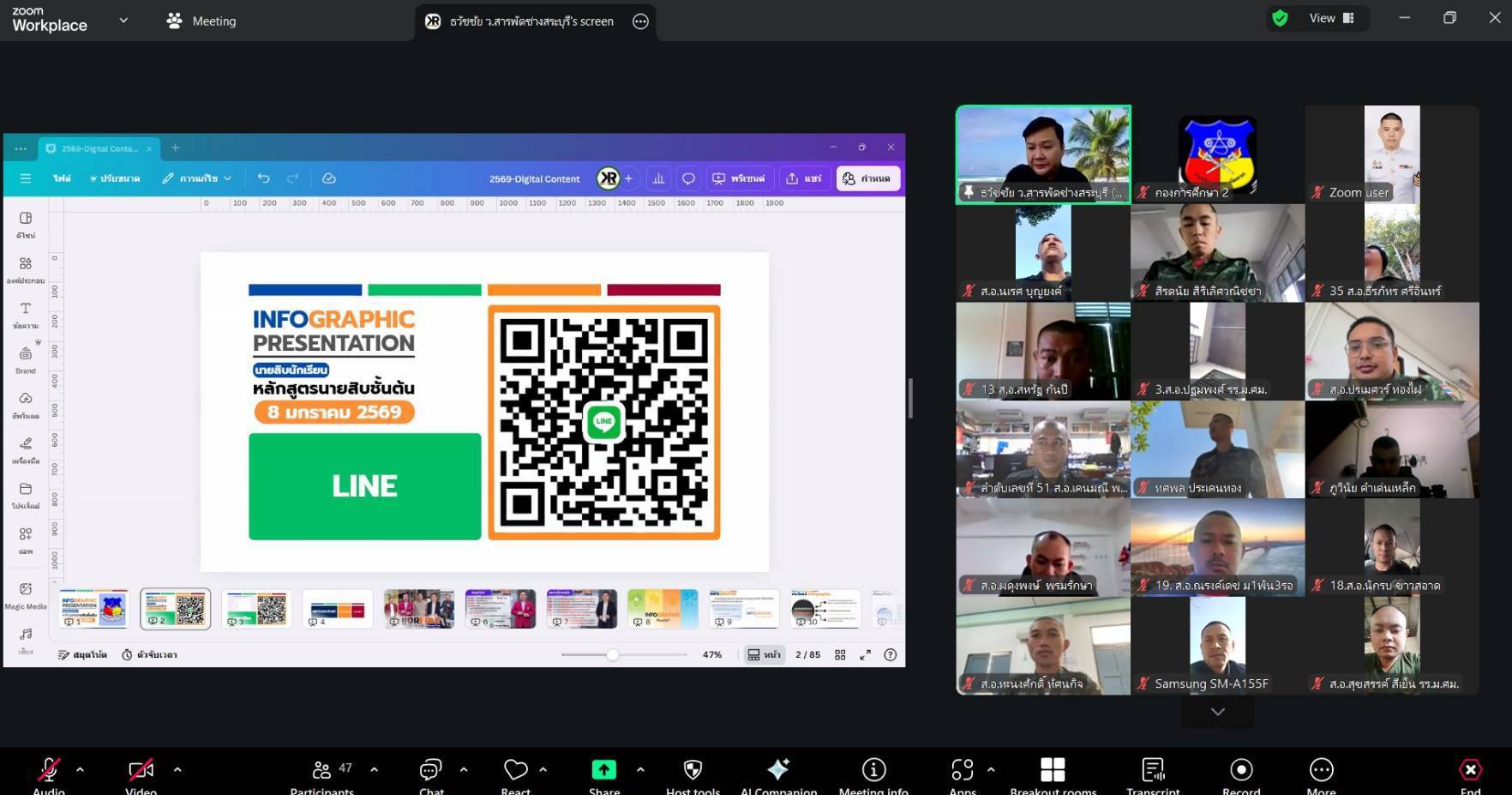End the meeting with End button
1512x795 pixels.
tap(1470, 771)
